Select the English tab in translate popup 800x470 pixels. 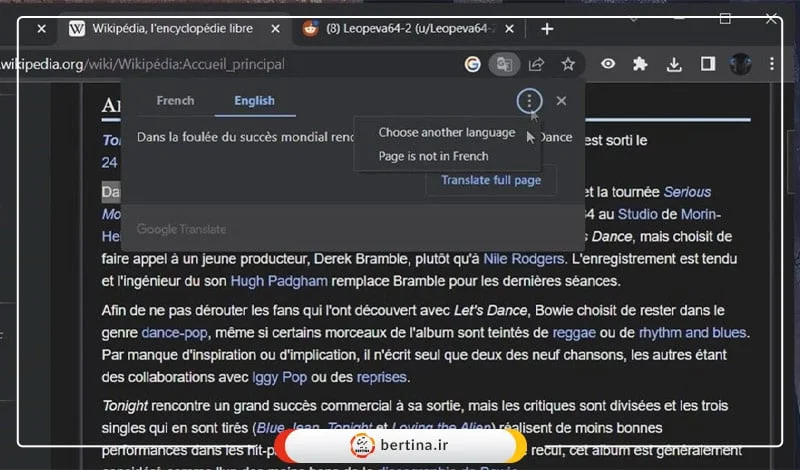click(x=254, y=101)
